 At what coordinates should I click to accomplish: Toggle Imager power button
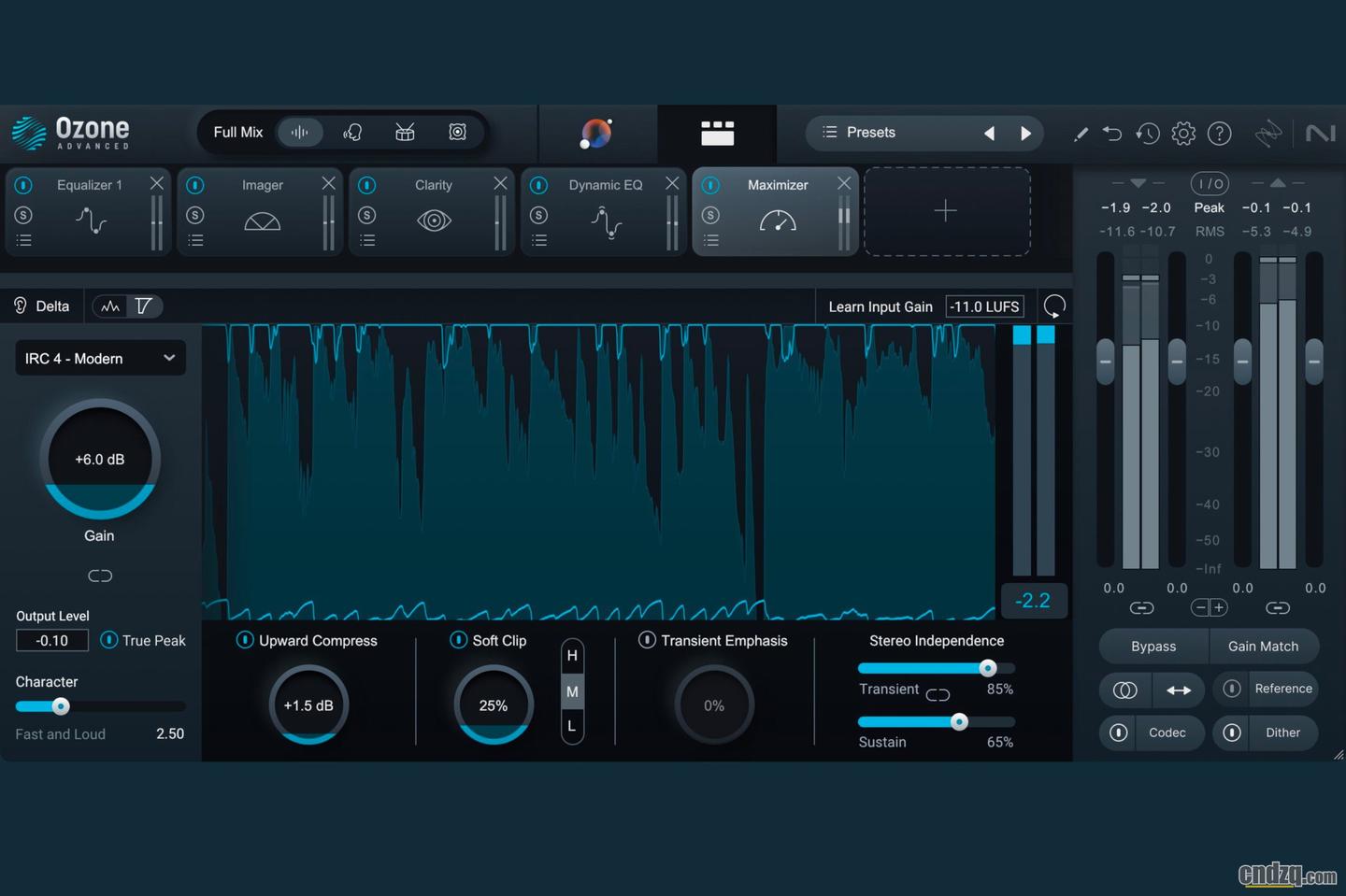coord(195,185)
